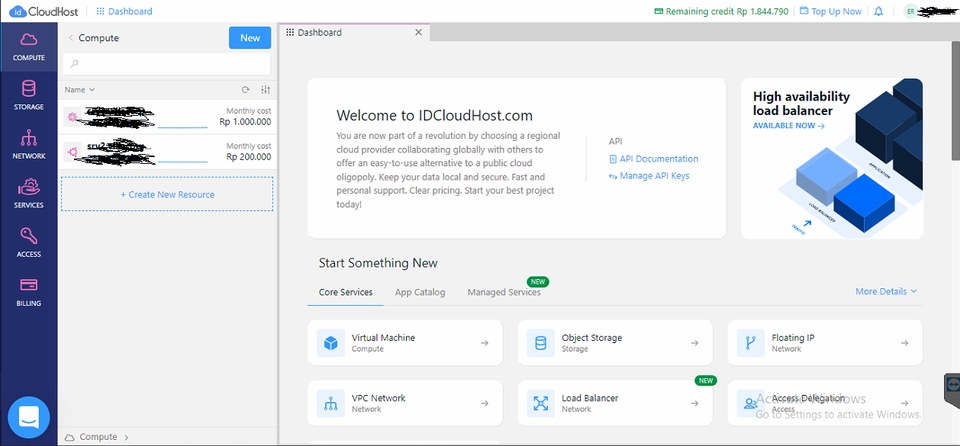Open Load Balancer card arrow
960x446 pixels.
[x=694, y=403]
